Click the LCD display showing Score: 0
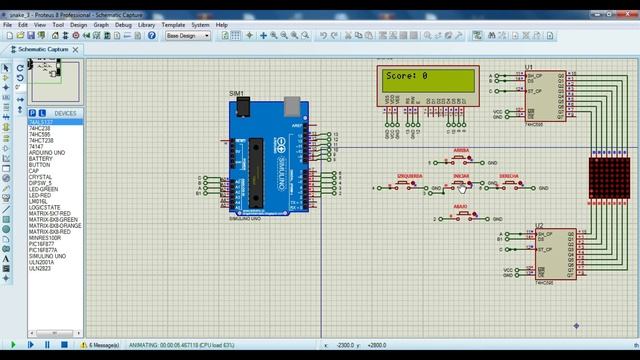This screenshot has height=360, width=640. [428, 86]
